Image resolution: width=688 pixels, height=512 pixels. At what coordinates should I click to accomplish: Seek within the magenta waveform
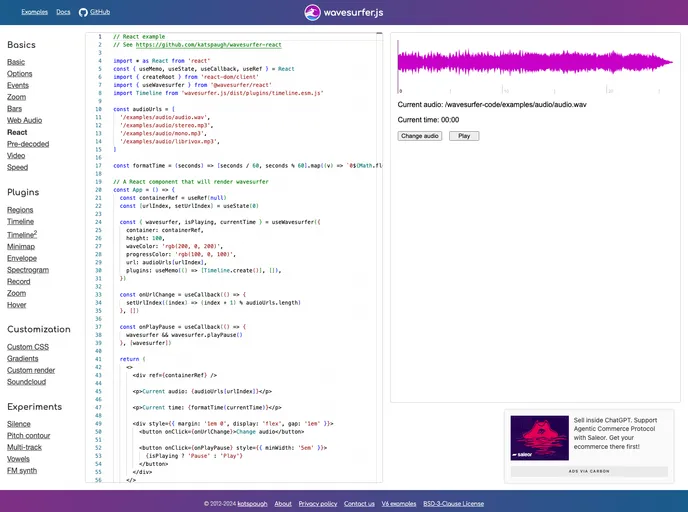pyautogui.click(x=535, y=62)
